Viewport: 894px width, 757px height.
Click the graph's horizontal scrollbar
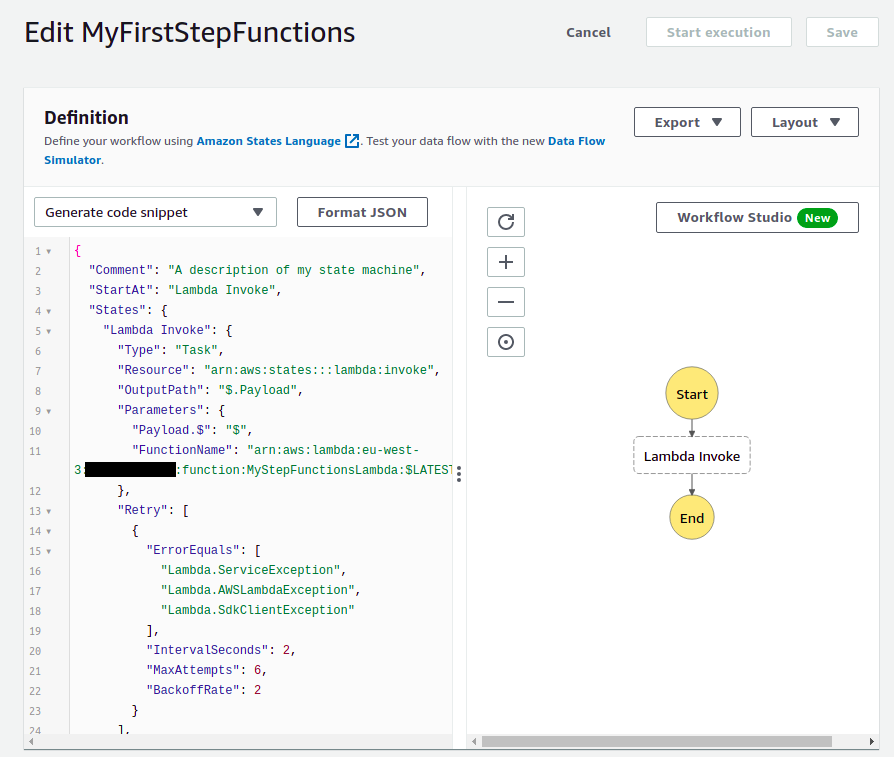(x=656, y=742)
